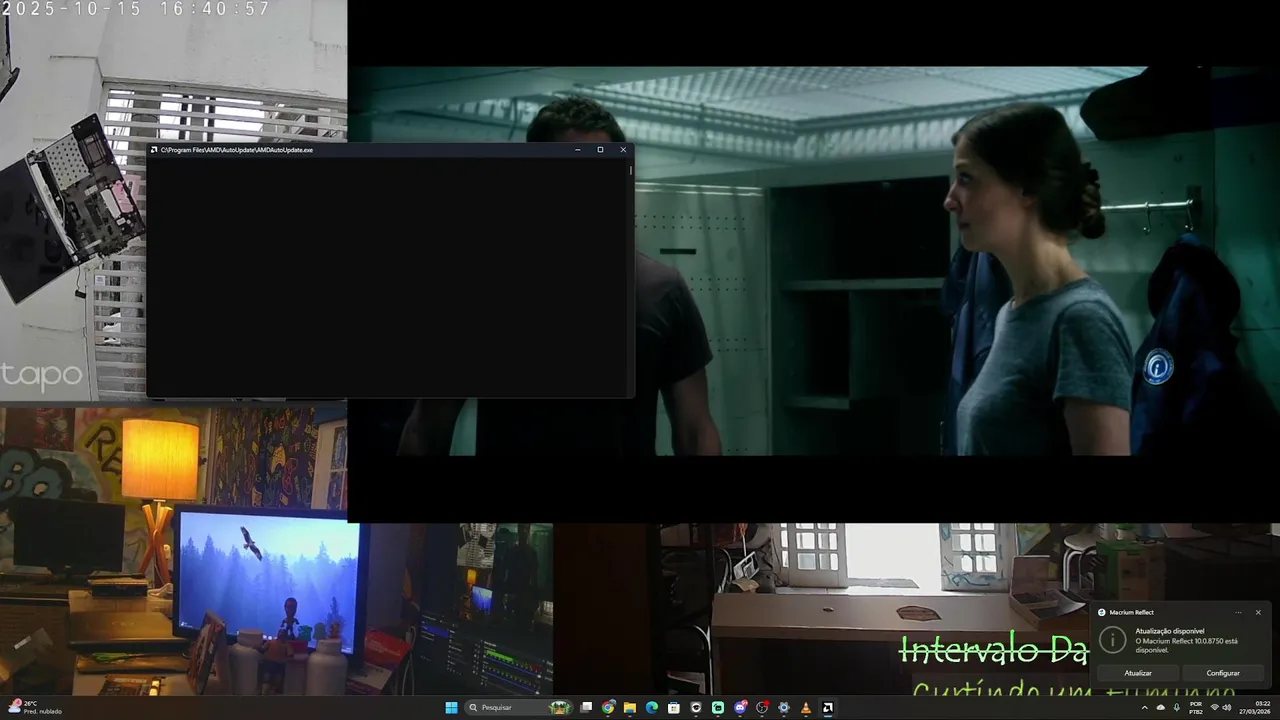Open Microsoft Store from the taskbar
Screen dimensions: 1280x720
(674, 708)
